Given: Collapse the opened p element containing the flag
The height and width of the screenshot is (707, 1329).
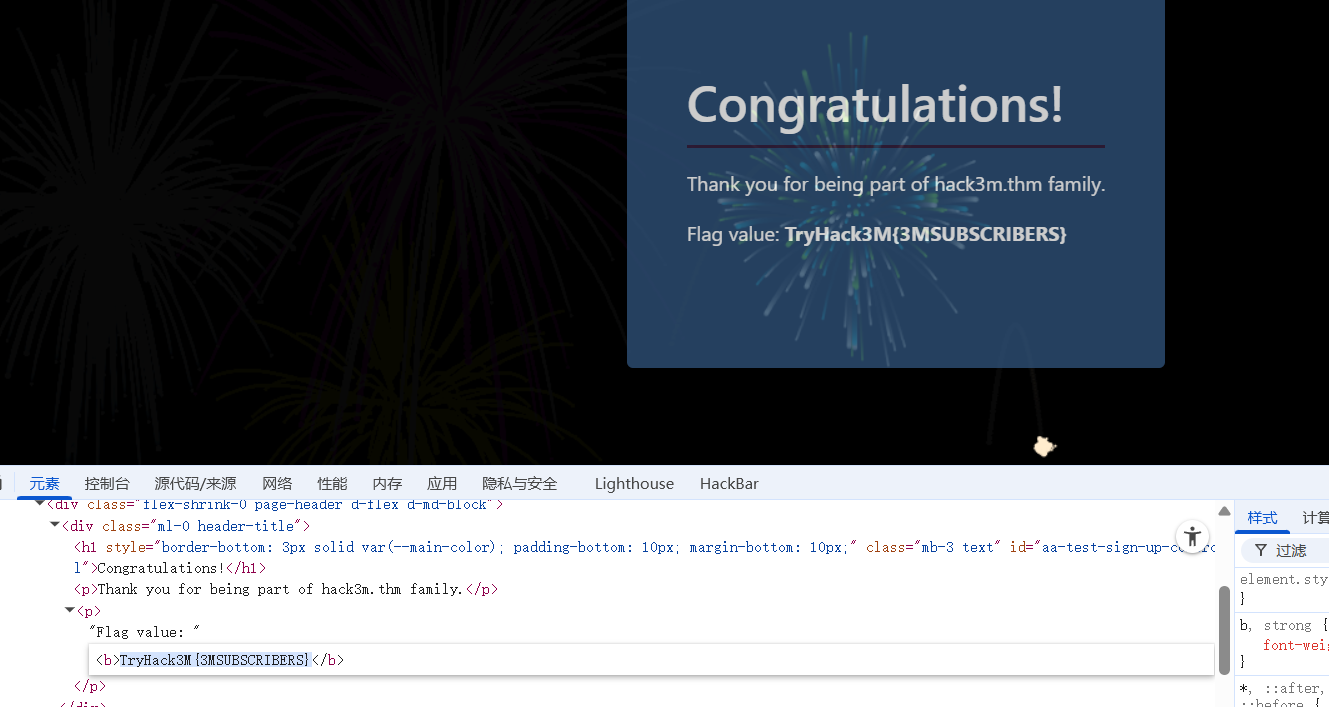Looking at the screenshot, I should tap(69, 610).
